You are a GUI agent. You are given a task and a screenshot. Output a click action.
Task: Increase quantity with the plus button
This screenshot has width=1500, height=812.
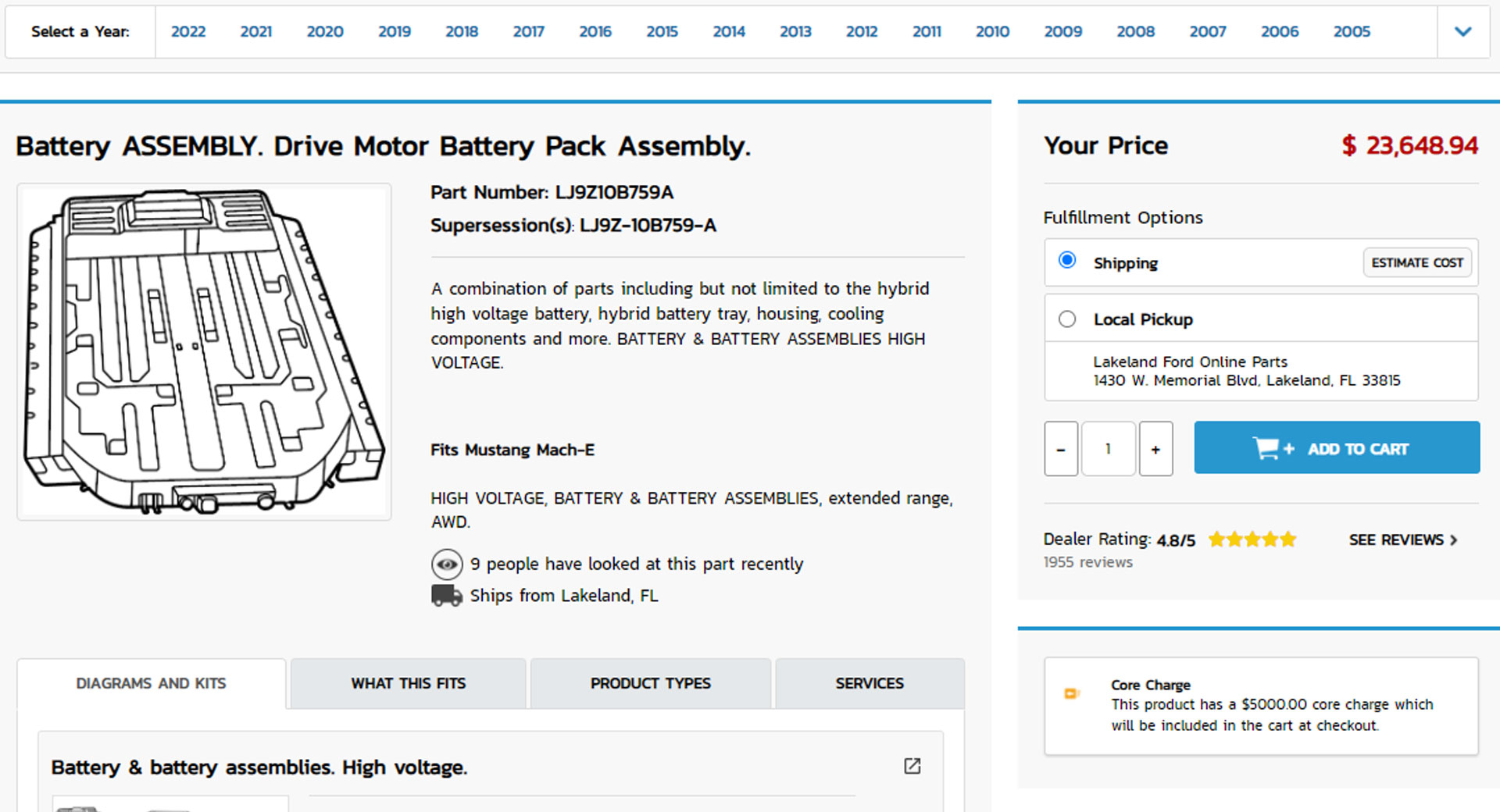1155,449
